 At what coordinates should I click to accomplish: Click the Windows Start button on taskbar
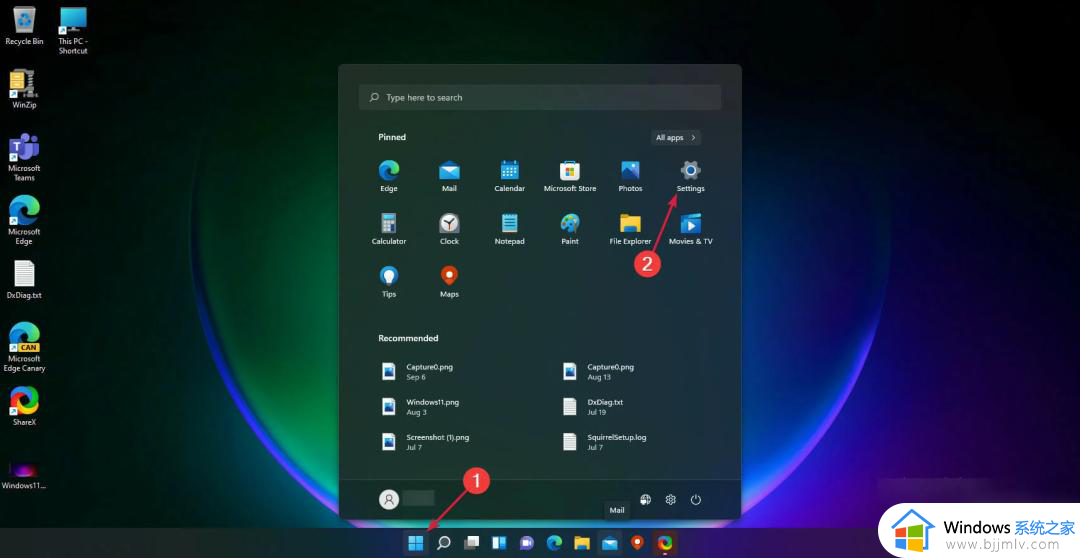415,544
